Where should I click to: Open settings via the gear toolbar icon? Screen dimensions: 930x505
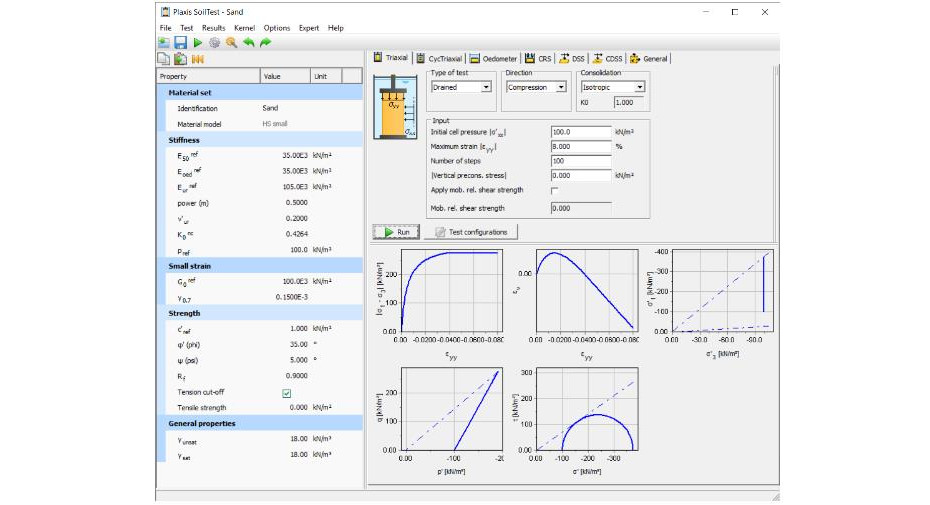pos(214,43)
